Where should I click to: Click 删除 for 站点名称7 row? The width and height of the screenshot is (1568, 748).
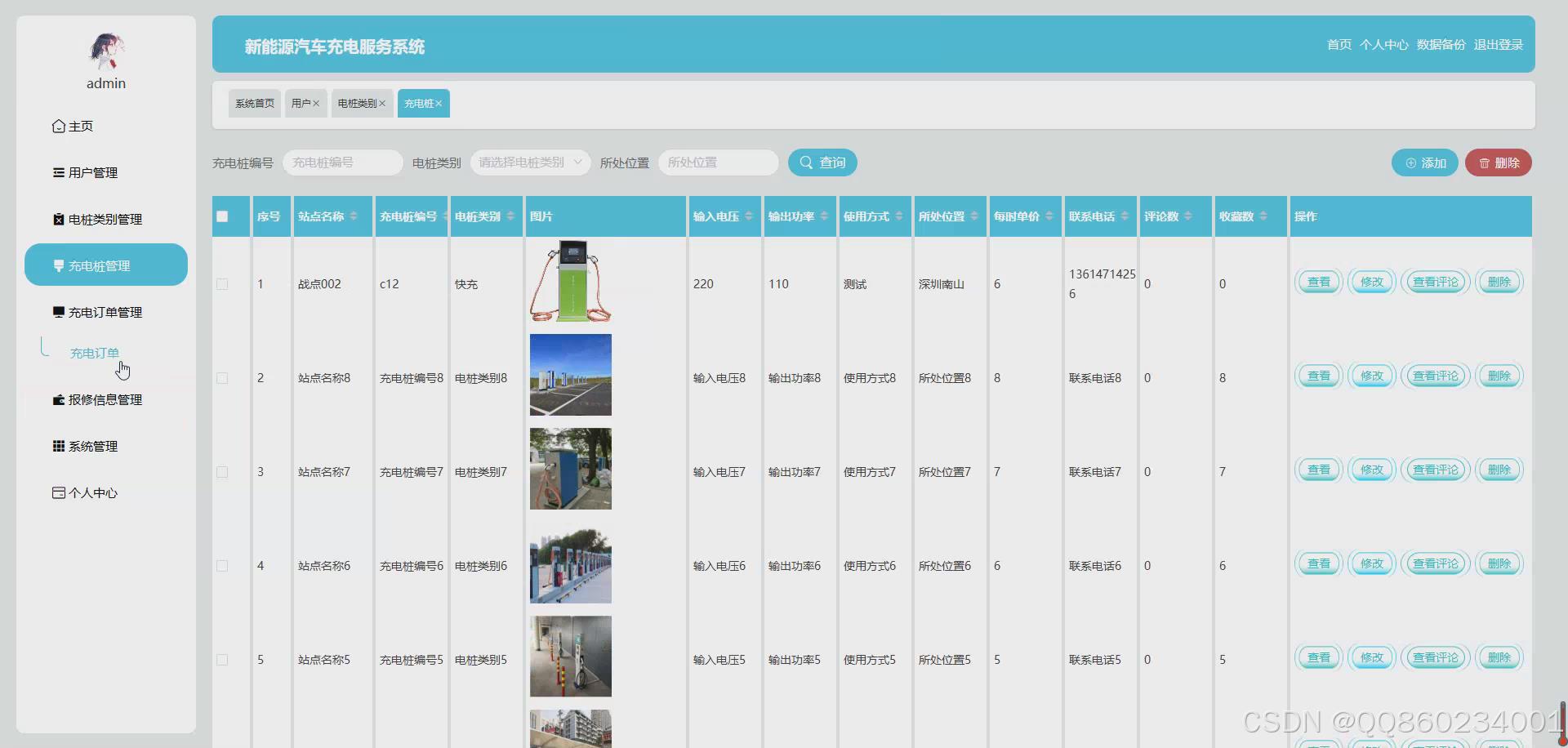point(1499,470)
